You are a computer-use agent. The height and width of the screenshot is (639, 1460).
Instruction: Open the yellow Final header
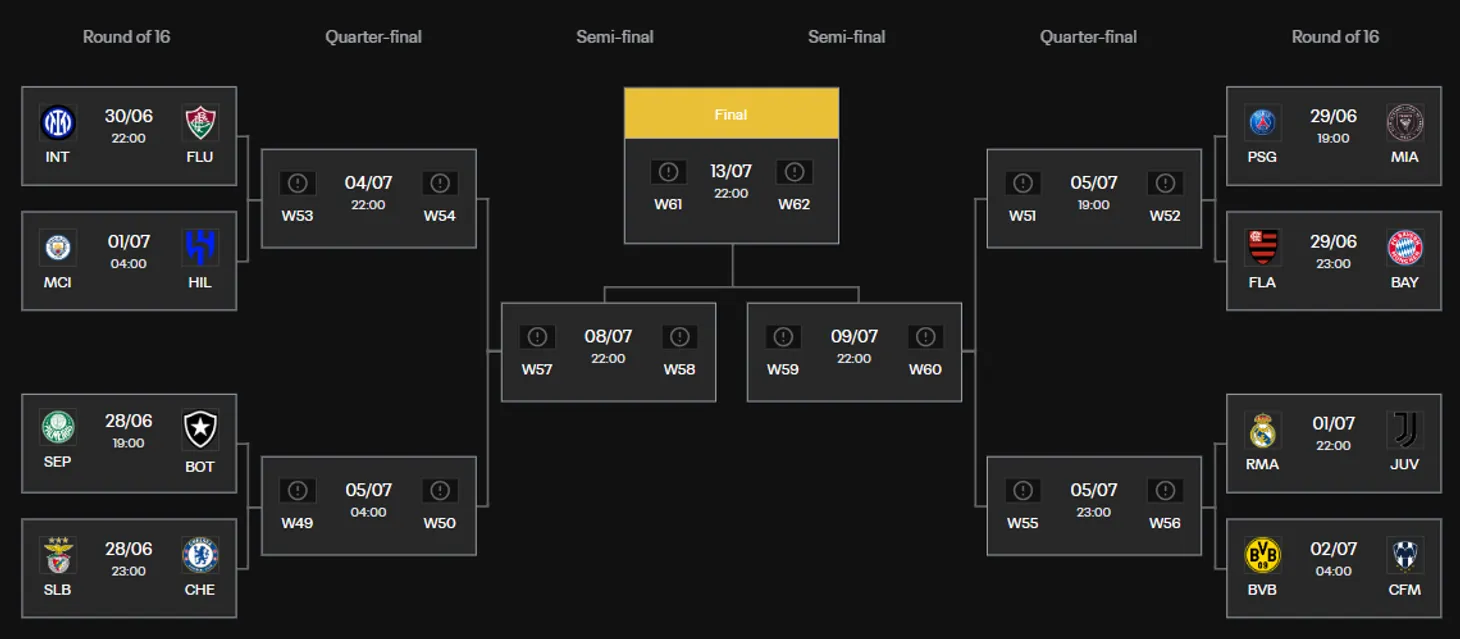tap(731, 114)
